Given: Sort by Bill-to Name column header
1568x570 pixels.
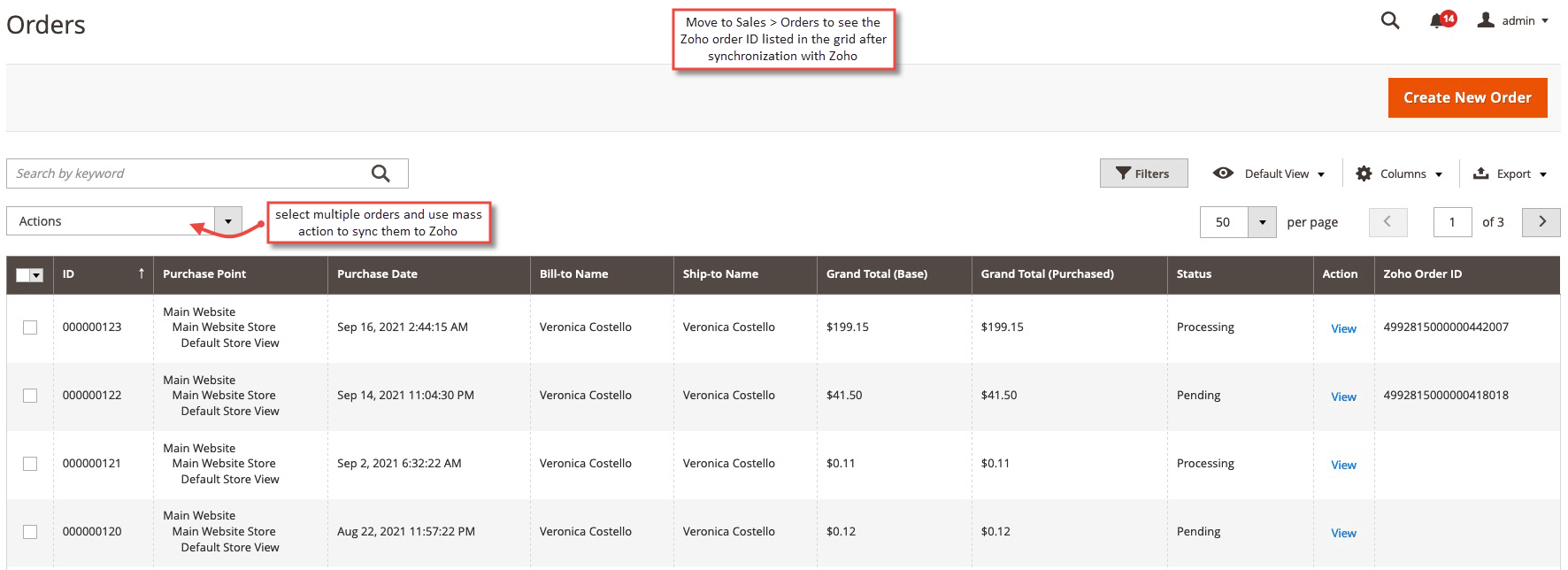Looking at the screenshot, I should coord(602,274).
